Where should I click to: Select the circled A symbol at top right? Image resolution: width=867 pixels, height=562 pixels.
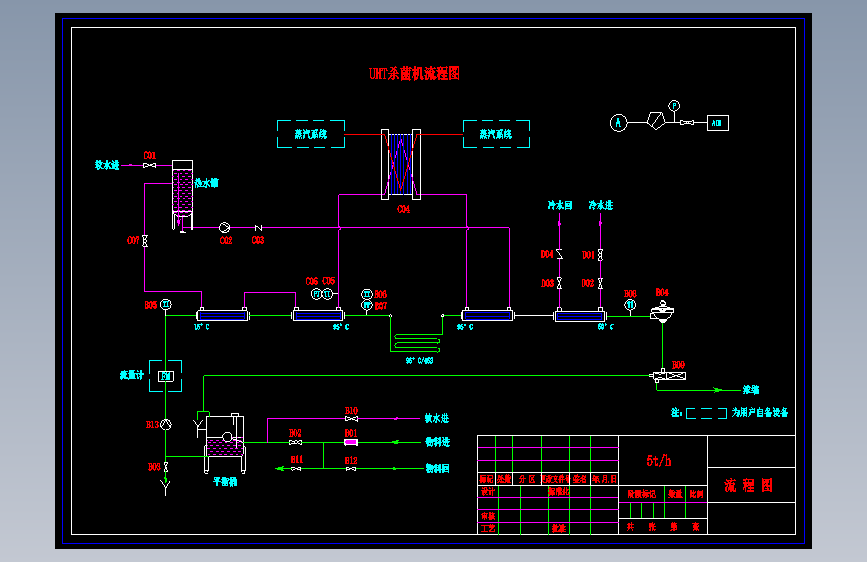[x=618, y=123]
